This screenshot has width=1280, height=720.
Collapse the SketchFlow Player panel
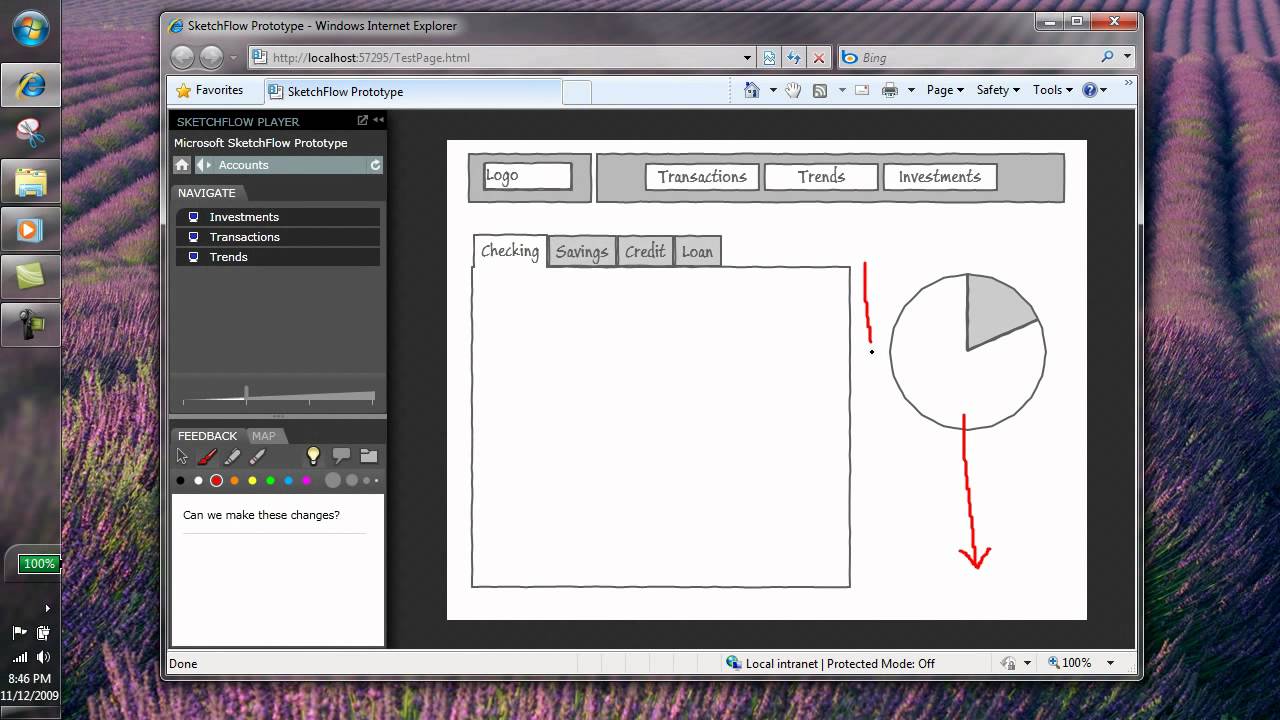[379, 120]
